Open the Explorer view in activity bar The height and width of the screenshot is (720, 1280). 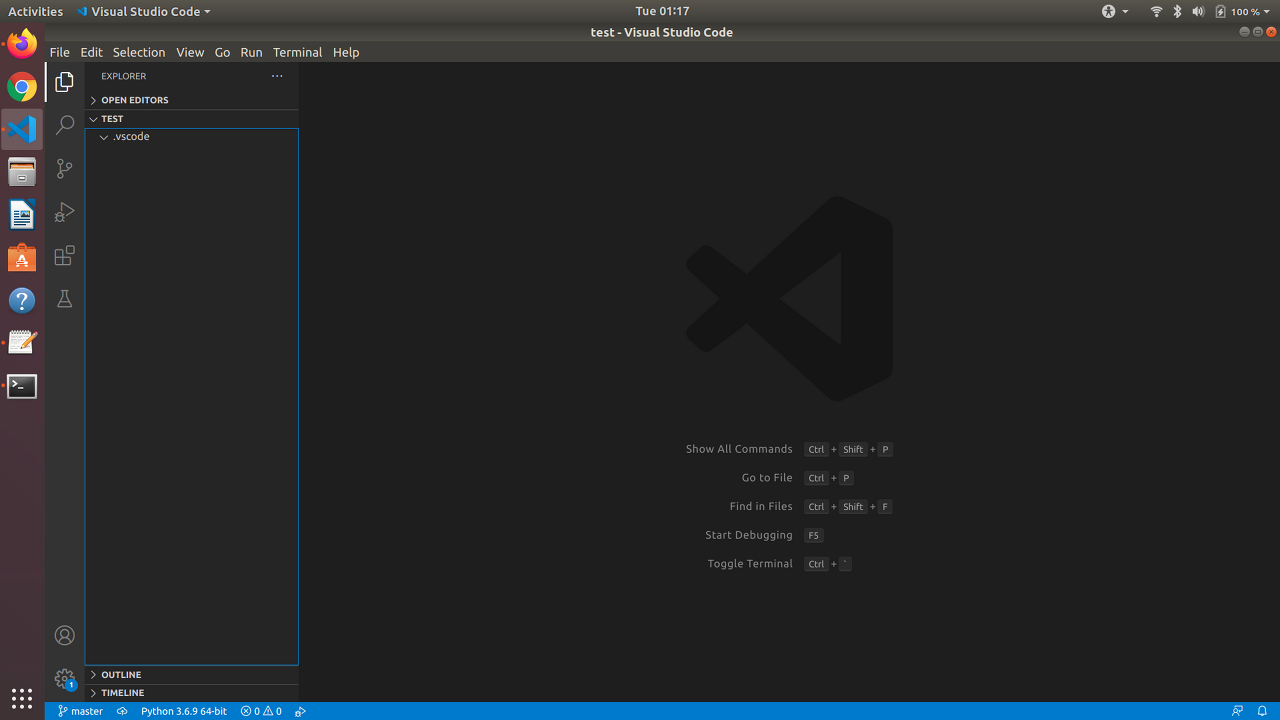tap(64, 82)
